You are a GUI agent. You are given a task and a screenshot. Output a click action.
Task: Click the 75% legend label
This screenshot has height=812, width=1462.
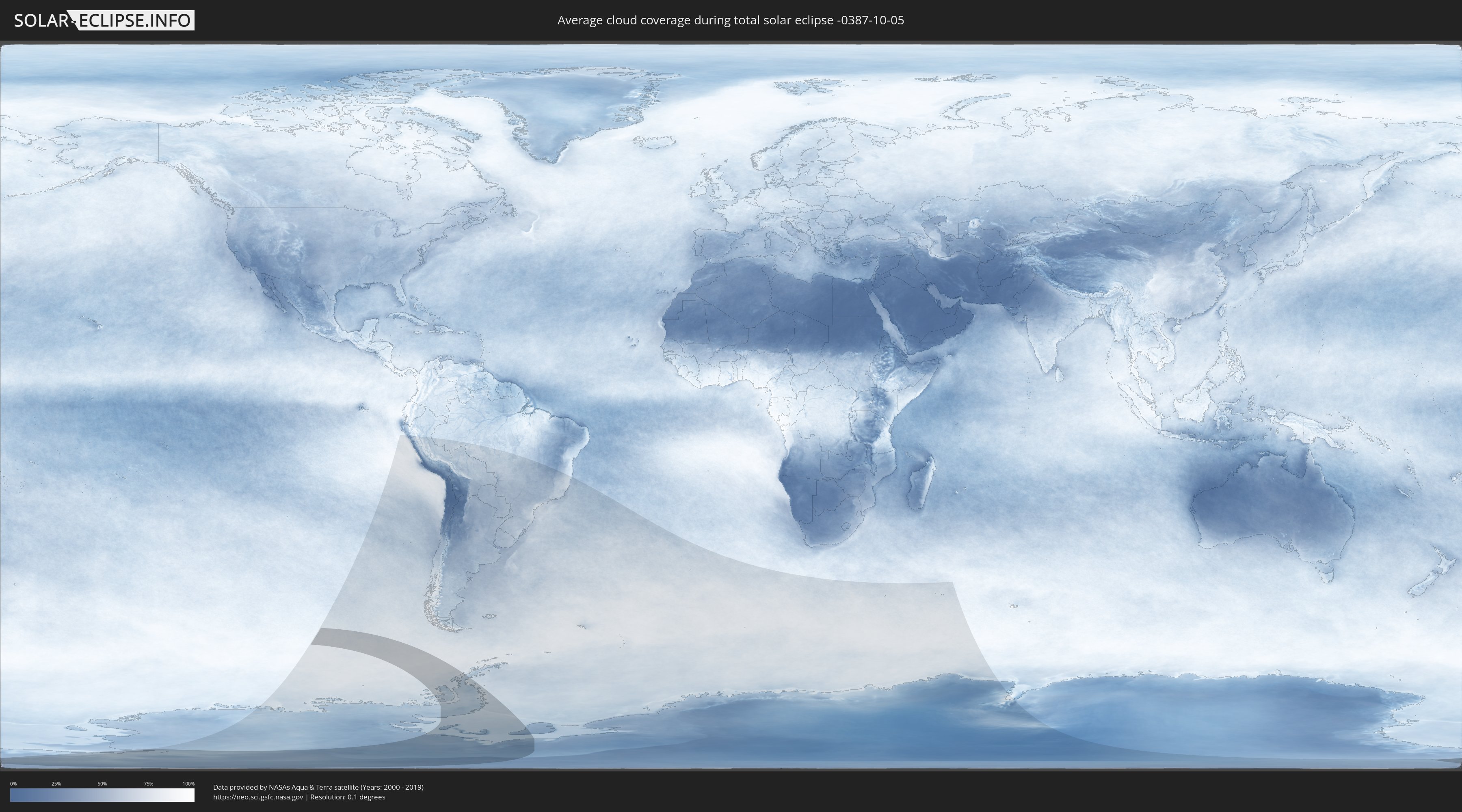148,784
